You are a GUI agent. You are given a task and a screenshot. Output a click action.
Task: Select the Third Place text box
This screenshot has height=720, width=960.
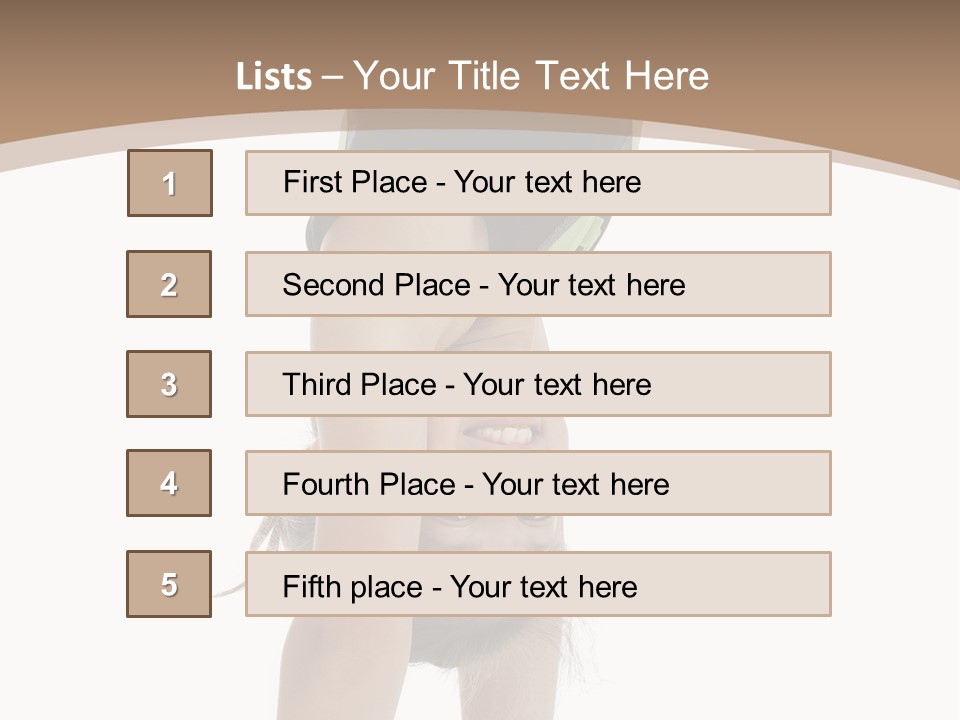(538, 384)
